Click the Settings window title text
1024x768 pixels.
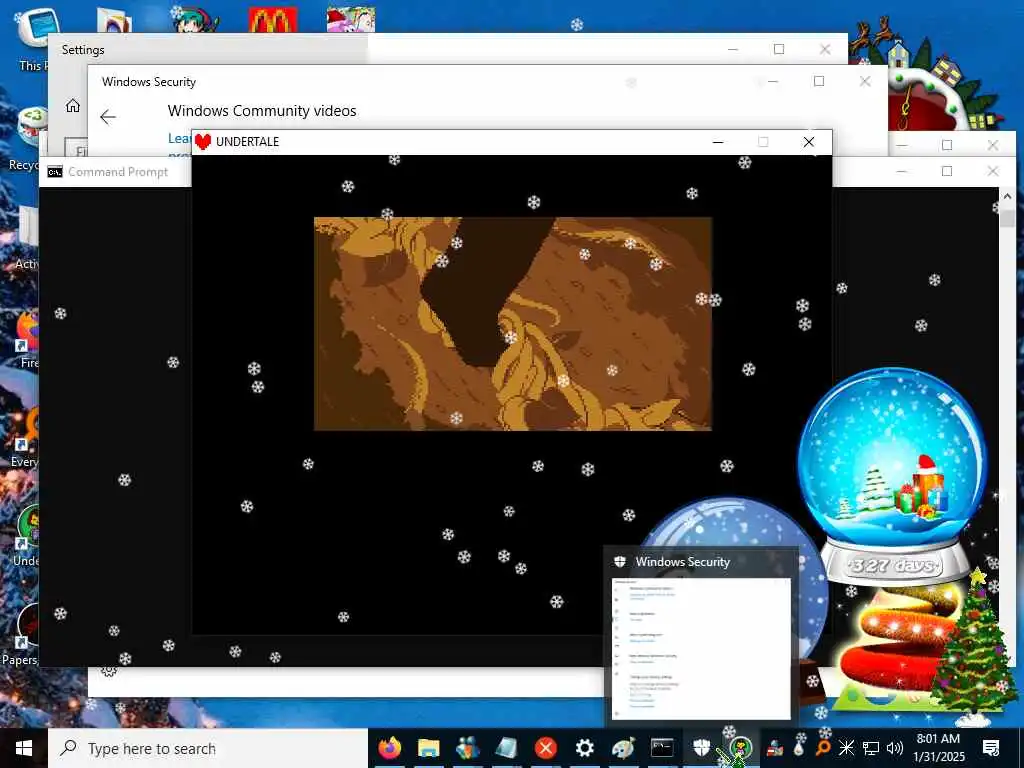pyautogui.click(x=83, y=50)
